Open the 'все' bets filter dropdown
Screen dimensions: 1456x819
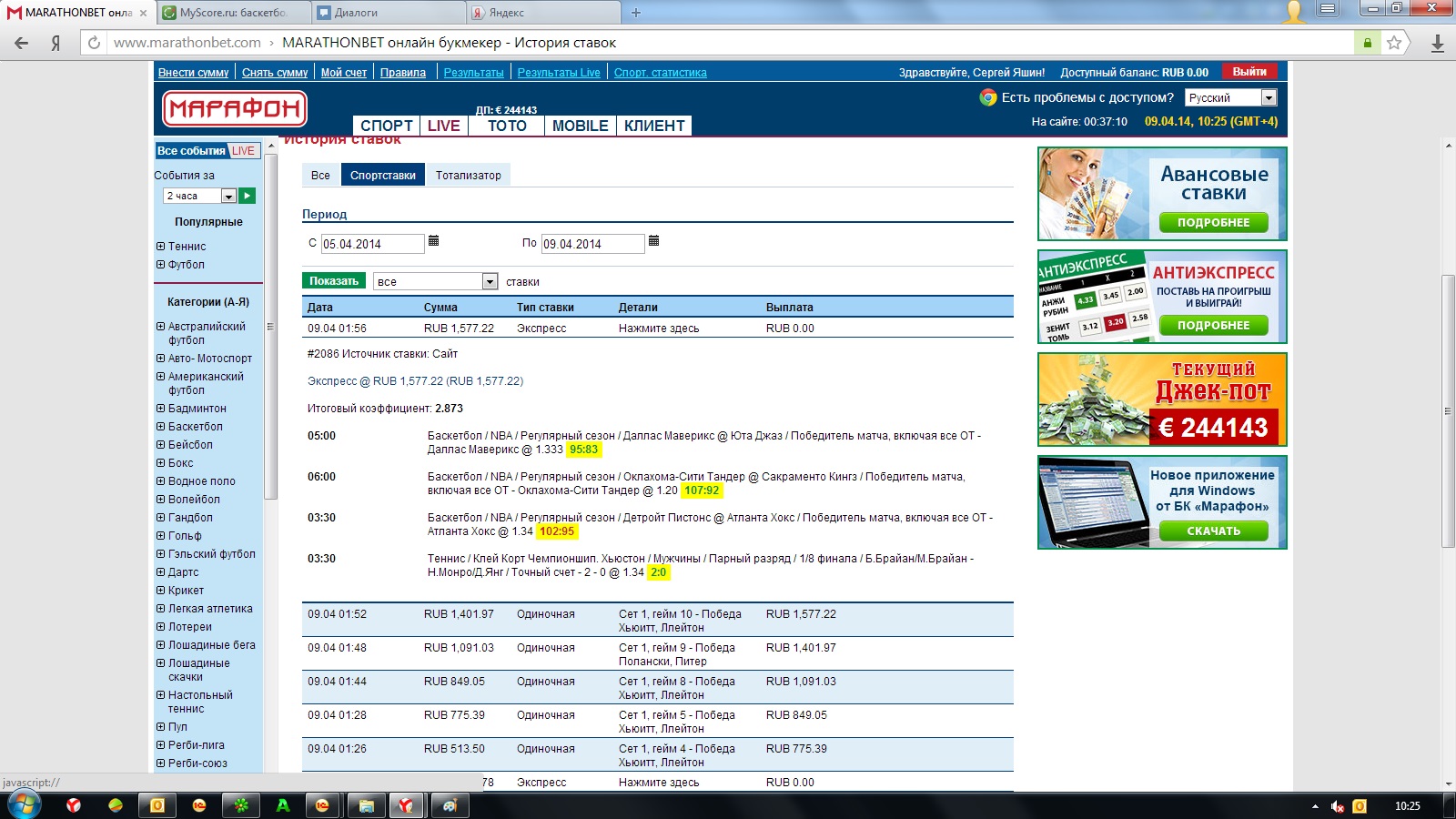436,281
